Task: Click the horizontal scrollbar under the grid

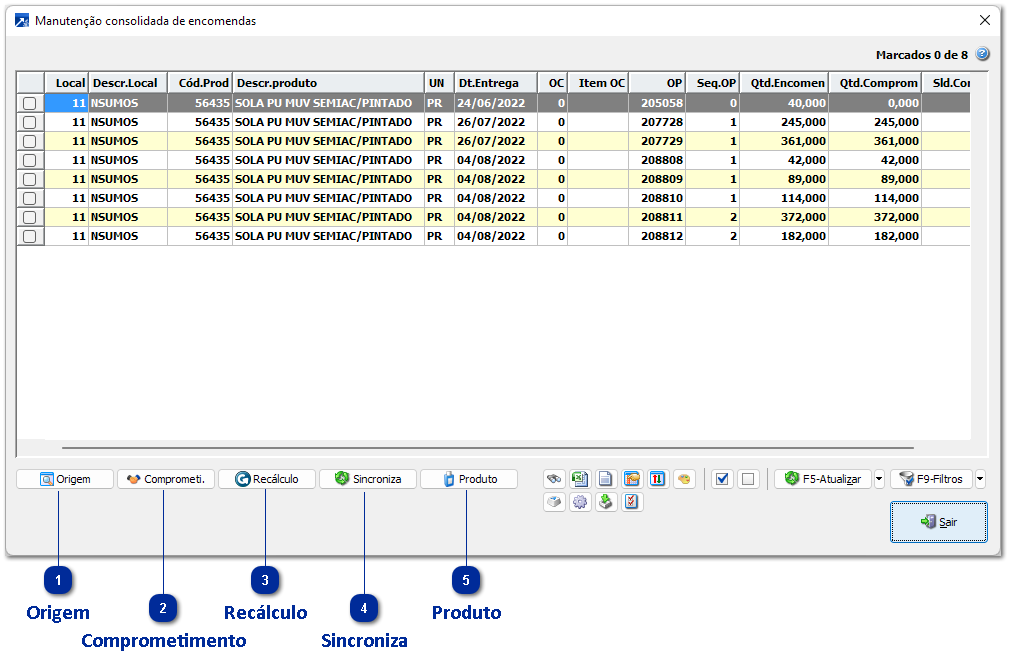Action: [487, 448]
